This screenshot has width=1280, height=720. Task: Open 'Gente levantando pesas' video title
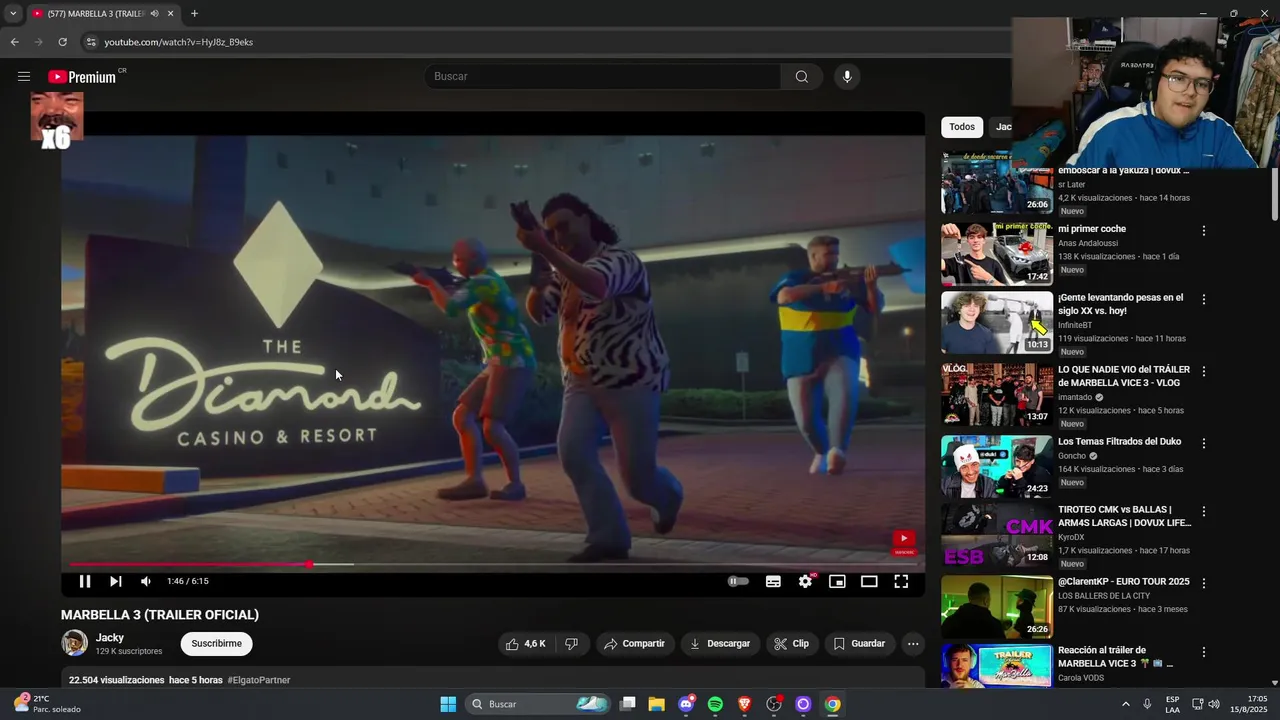click(1120, 304)
